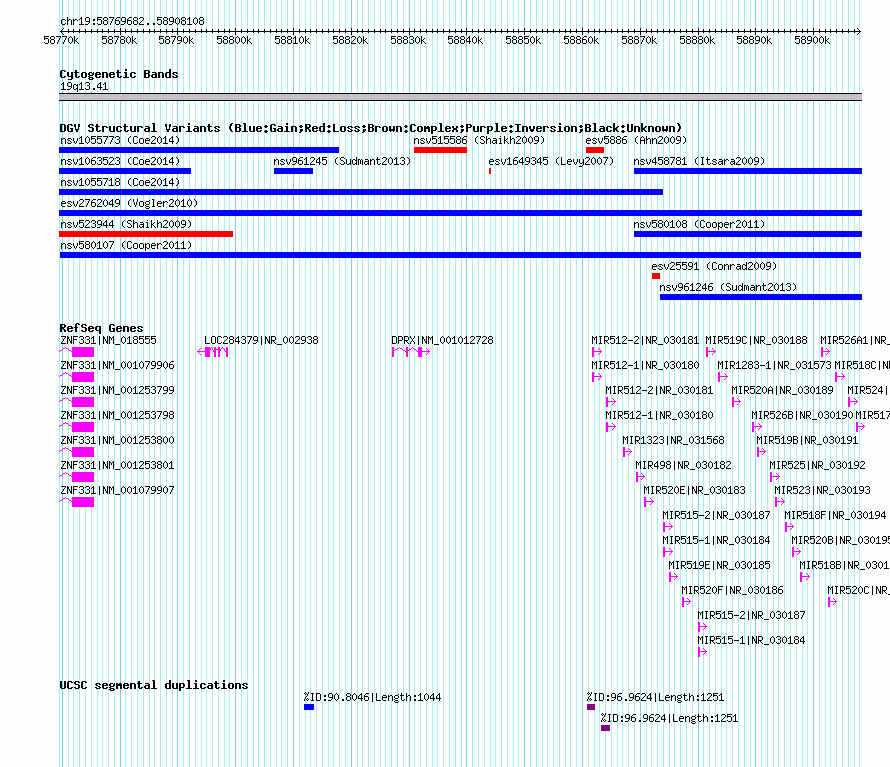Click the blue %ID:90.8046 segmental duplication bar
Image resolution: width=890 pixels, height=767 pixels.
click(309, 707)
